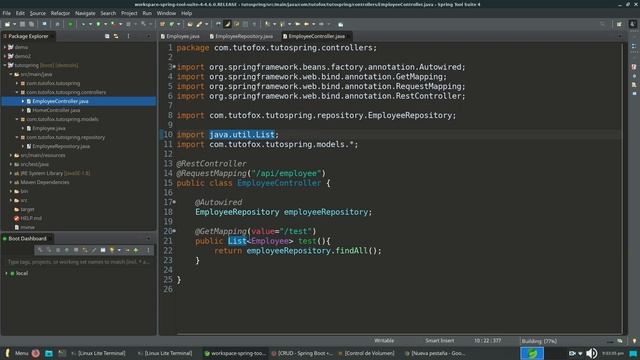Open the Source menu
Screen dimensions: 640x360
pyautogui.click(x=38, y=13)
